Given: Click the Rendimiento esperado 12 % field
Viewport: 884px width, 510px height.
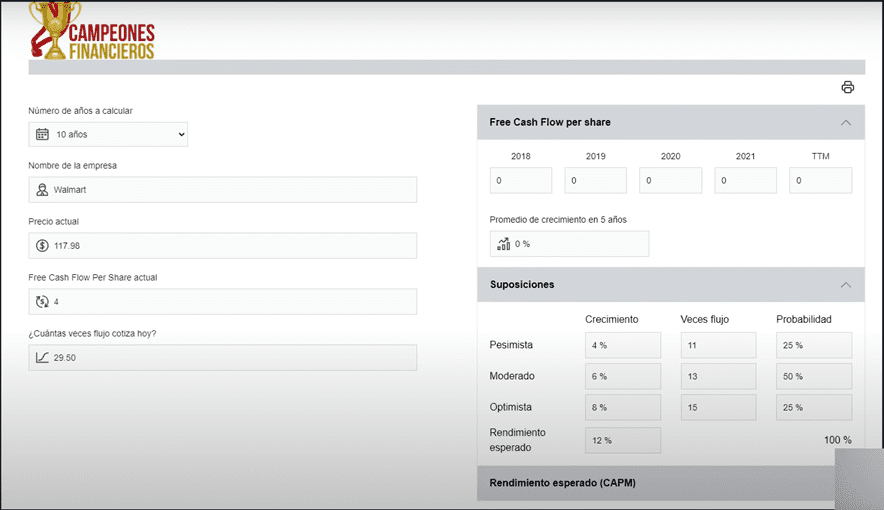Looking at the screenshot, I should click(x=622, y=441).
